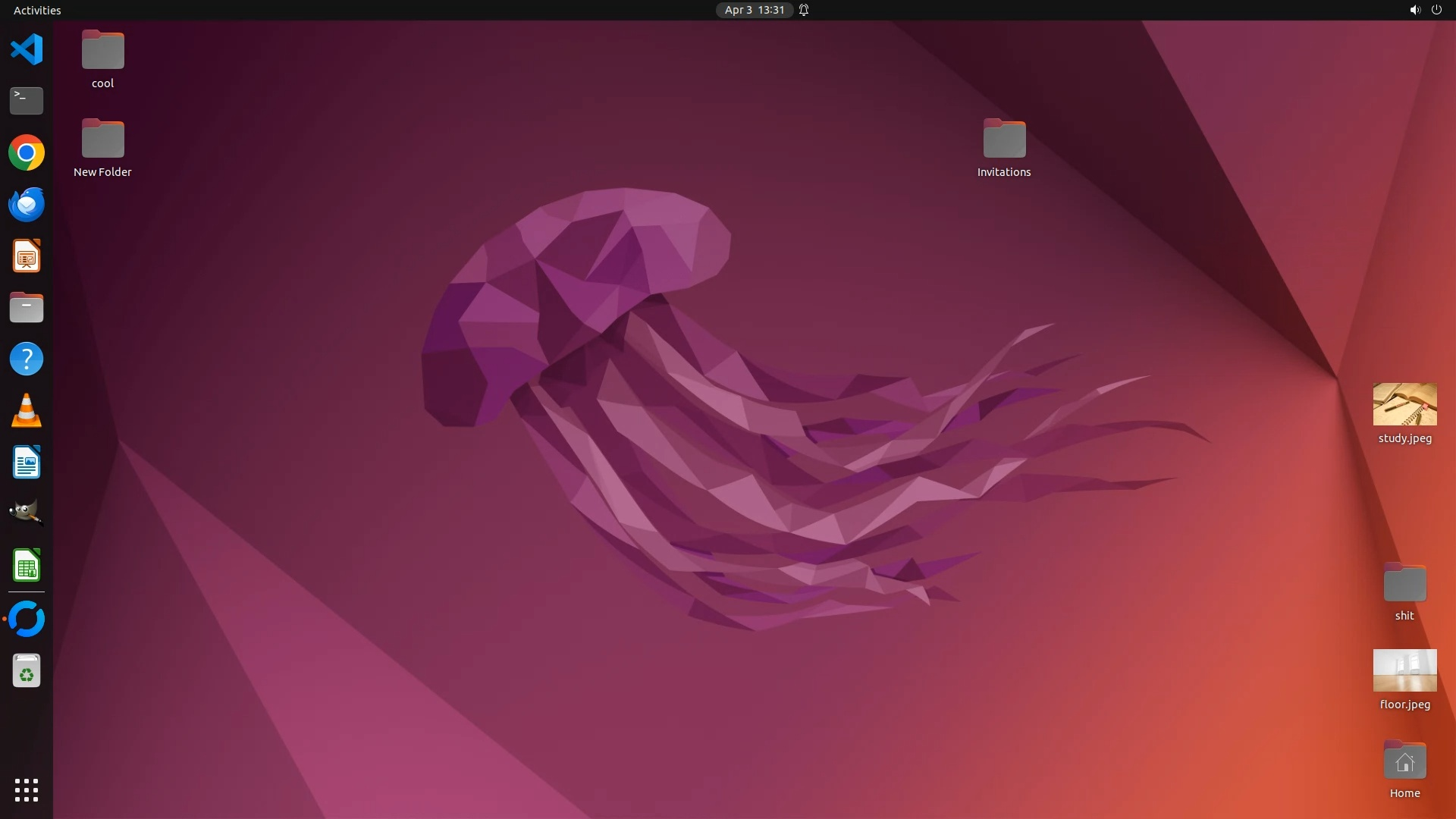The image size is (1456, 819).
Task: Open the Activities overview
Action: point(37,10)
